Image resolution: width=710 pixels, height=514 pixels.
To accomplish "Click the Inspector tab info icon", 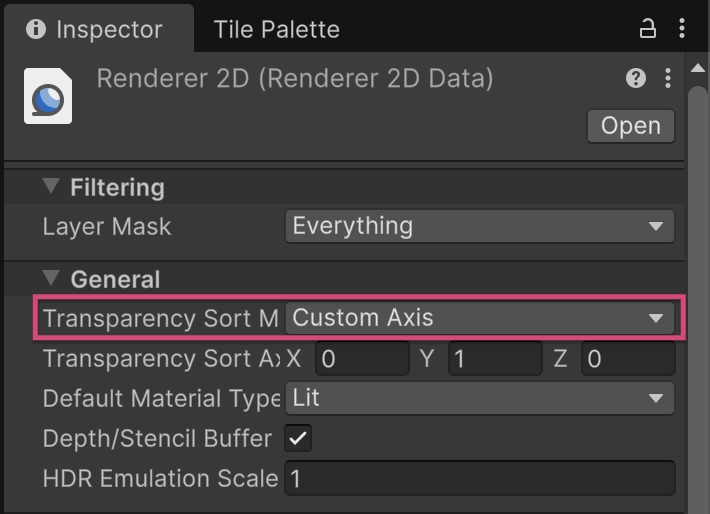I will pos(36,30).
